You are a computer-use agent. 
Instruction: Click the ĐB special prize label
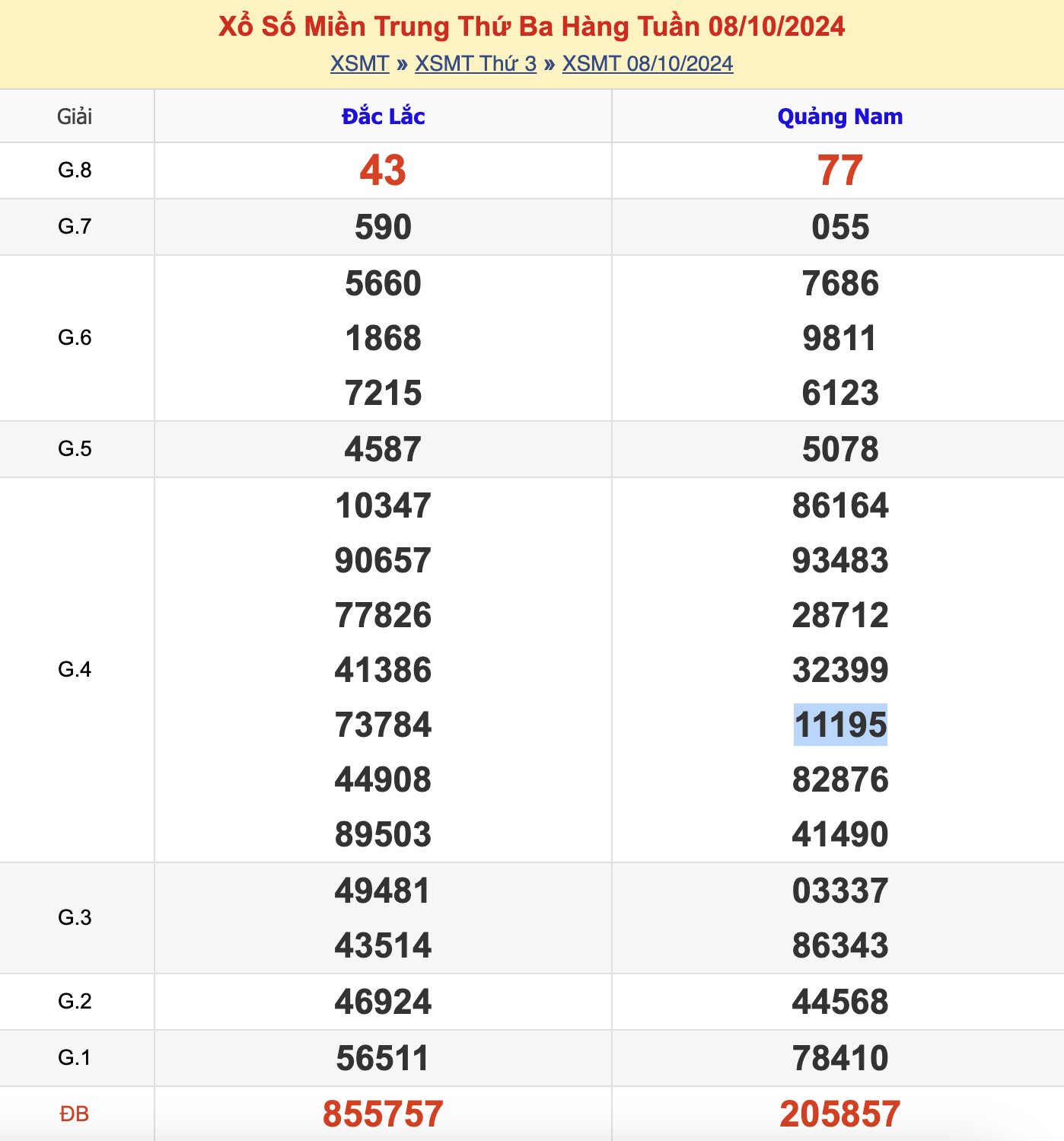pos(75,1114)
